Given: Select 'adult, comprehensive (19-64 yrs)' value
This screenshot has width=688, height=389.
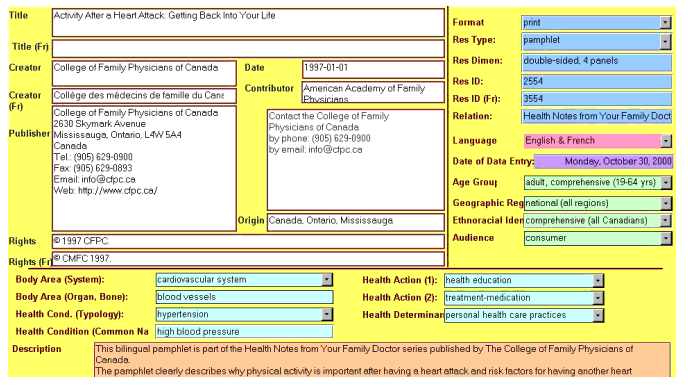Looking at the screenshot, I should click(x=592, y=182).
